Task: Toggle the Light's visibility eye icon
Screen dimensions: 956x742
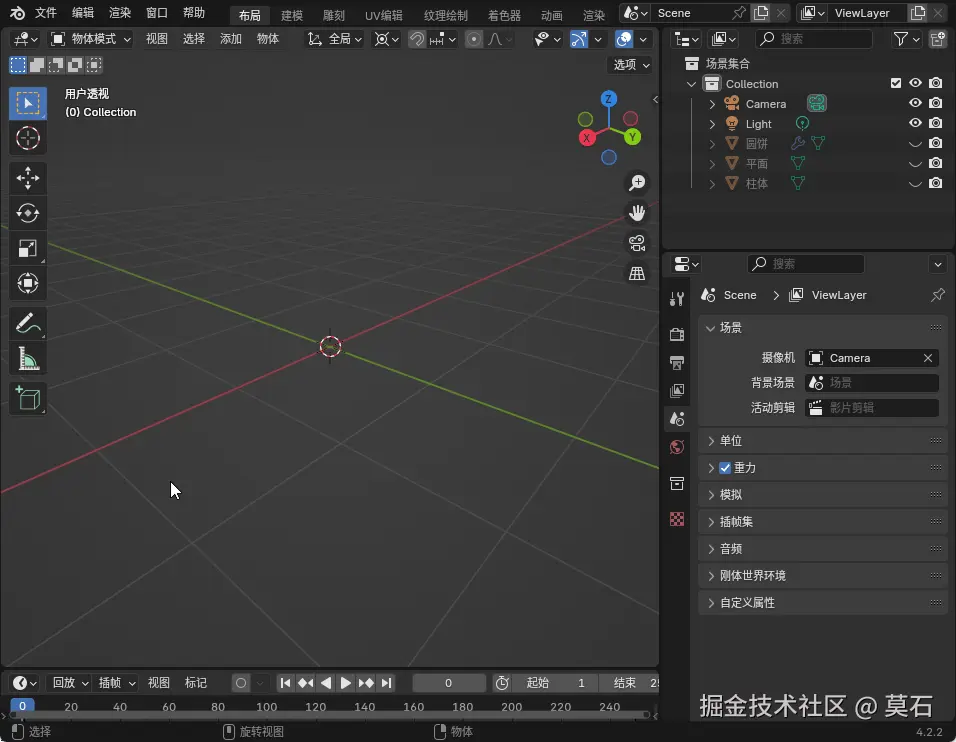Action: pos(914,123)
